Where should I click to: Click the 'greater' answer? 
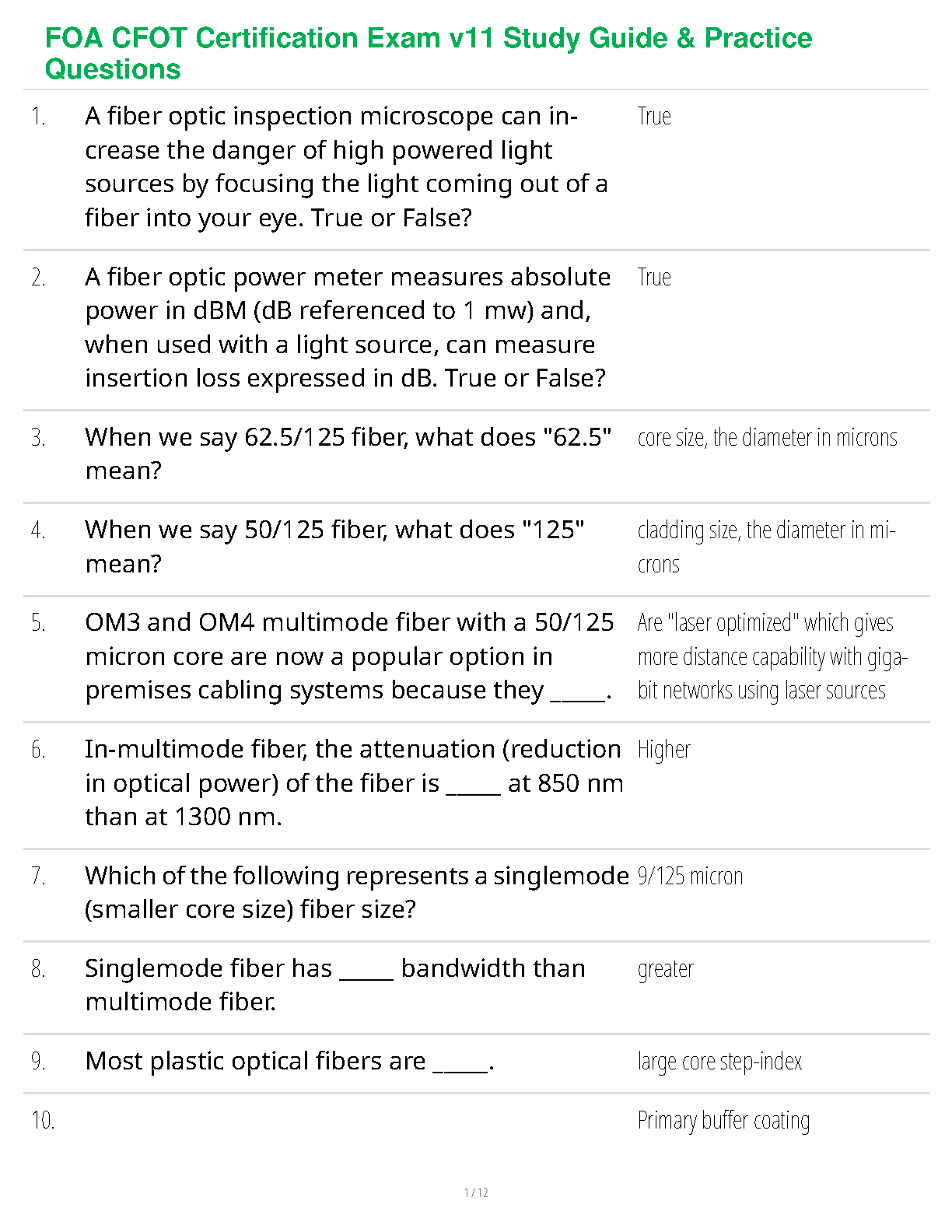tap(665, 969)
